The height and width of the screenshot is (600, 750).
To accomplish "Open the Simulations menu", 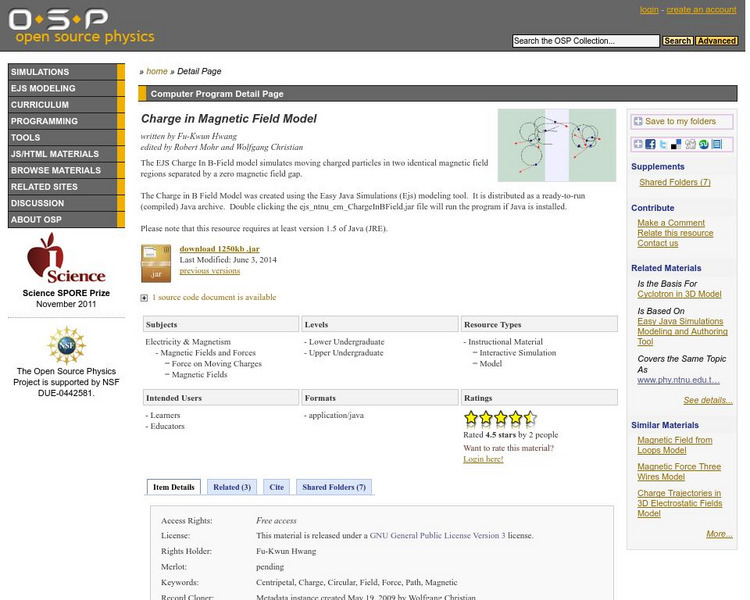I will (x=66, y=72).
